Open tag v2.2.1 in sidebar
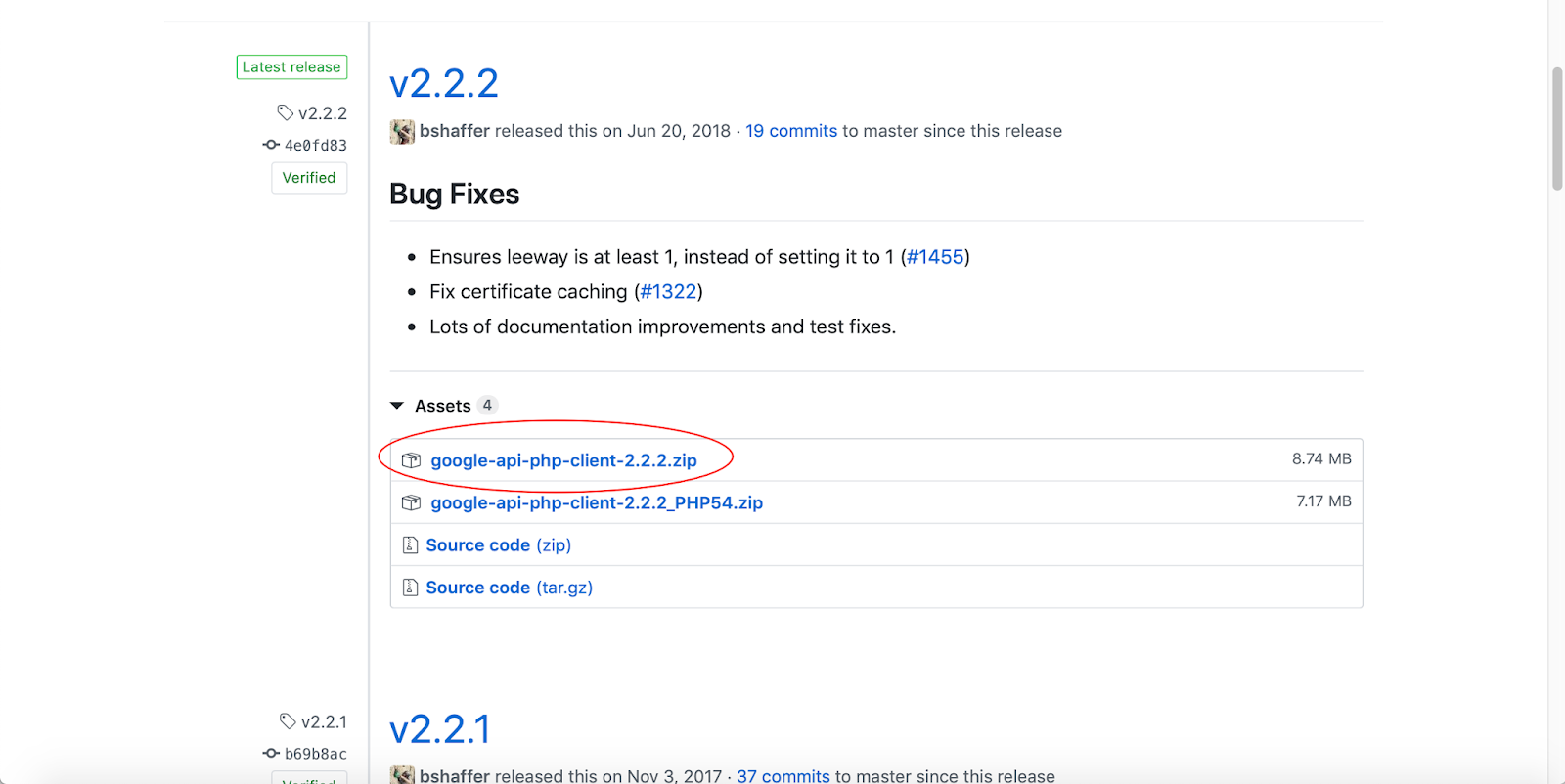This screenshot has height=784, width=1565. pyautogui.click(x=324, y=722)
